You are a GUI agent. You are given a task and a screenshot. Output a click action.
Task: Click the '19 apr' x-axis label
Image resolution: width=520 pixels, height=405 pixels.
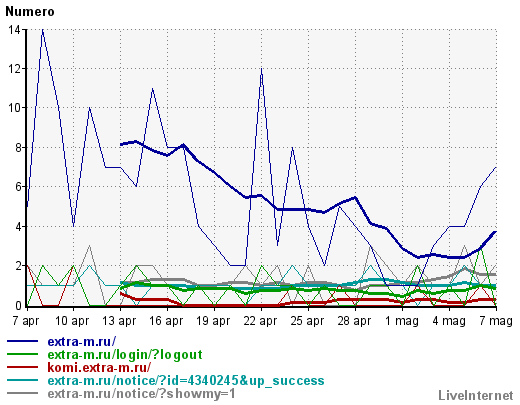[x=213, y=321]
